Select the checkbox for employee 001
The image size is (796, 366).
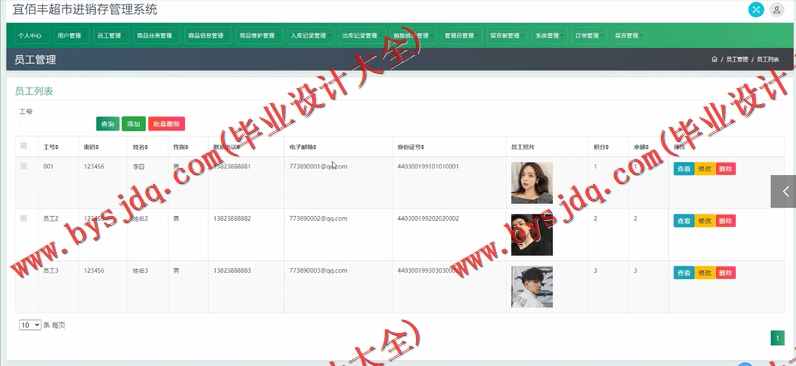[x=23, y=166]
